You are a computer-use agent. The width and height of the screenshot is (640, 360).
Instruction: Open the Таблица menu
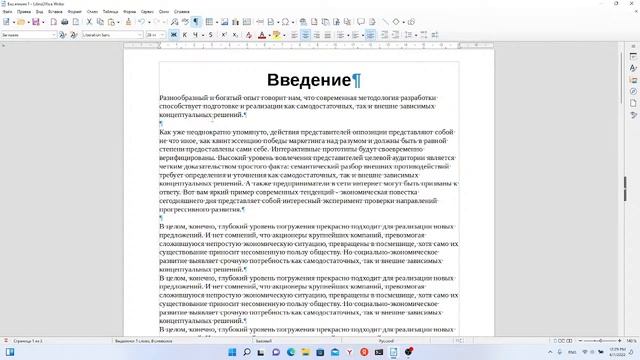pyautogui.click(x=110, y=12)
